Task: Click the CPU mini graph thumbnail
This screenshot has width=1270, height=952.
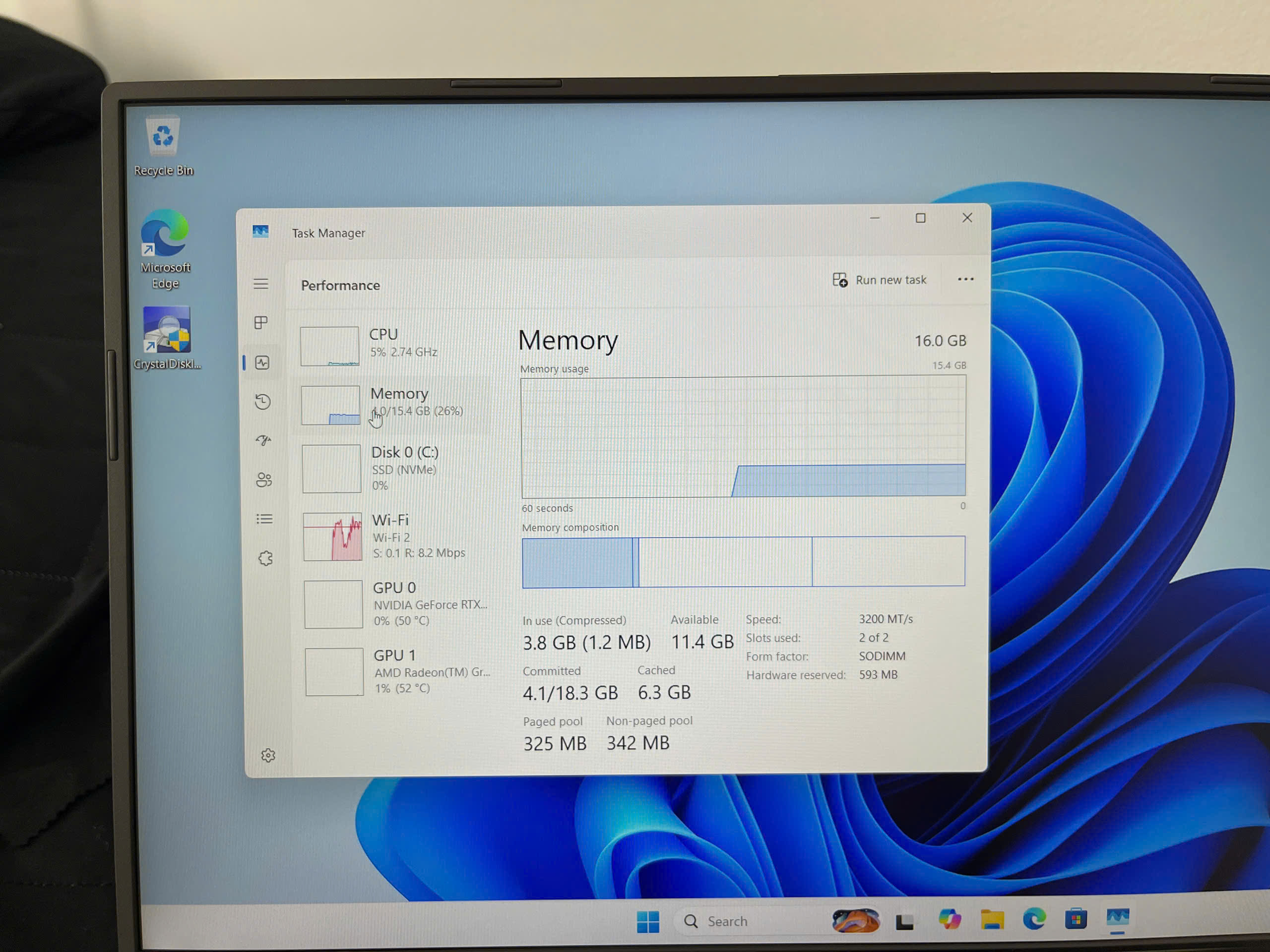Action: (x=329, y=346)
